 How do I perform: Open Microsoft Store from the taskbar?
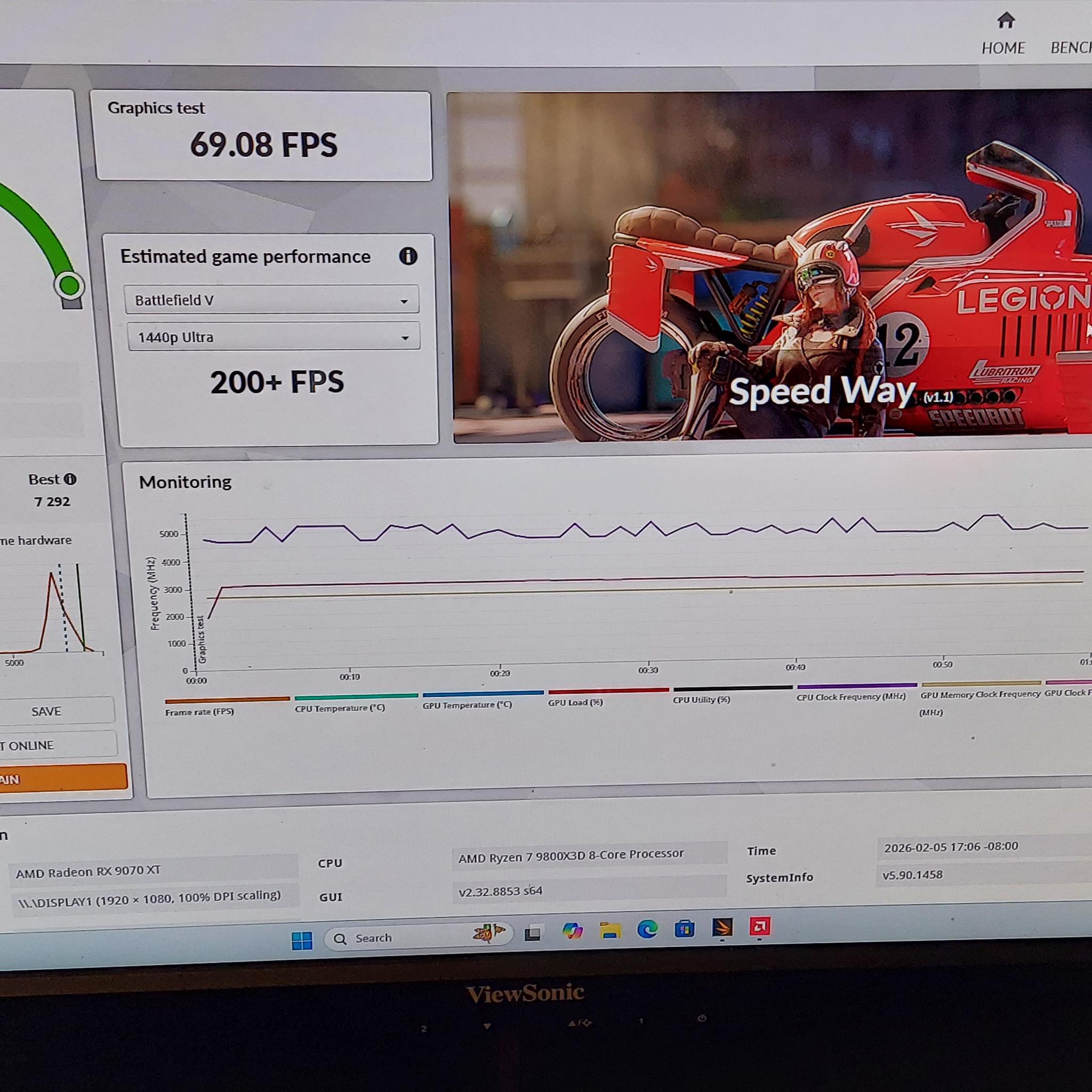685,928
